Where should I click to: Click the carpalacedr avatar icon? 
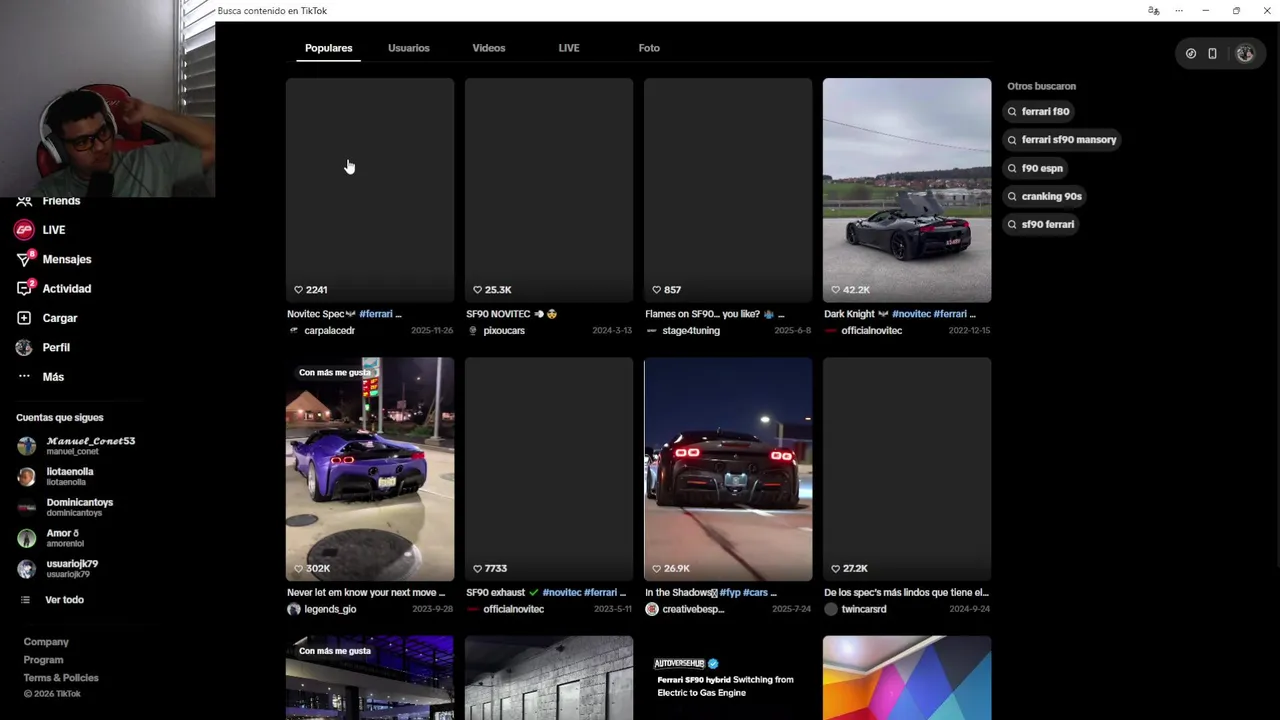point(294,331)
